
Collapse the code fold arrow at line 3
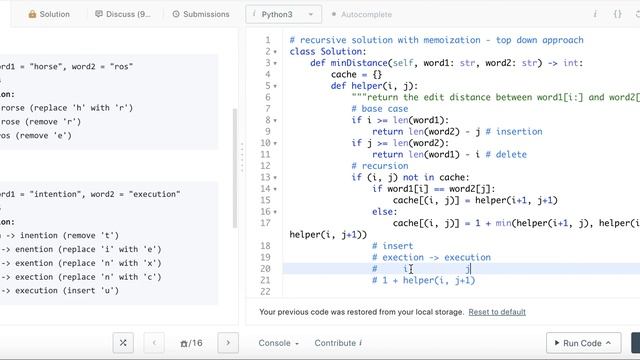coord(275,63)
